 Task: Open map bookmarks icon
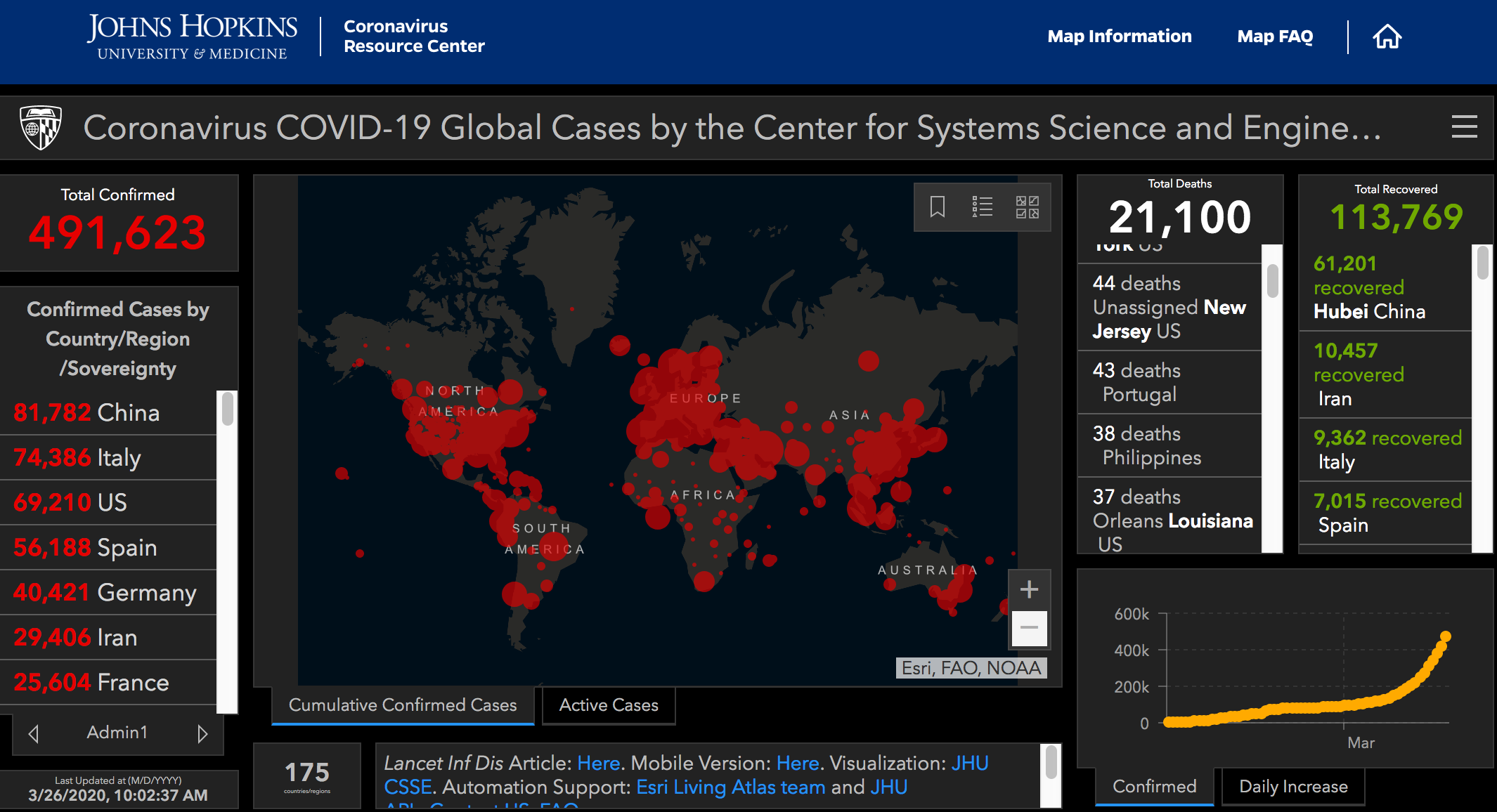[938, 207]
